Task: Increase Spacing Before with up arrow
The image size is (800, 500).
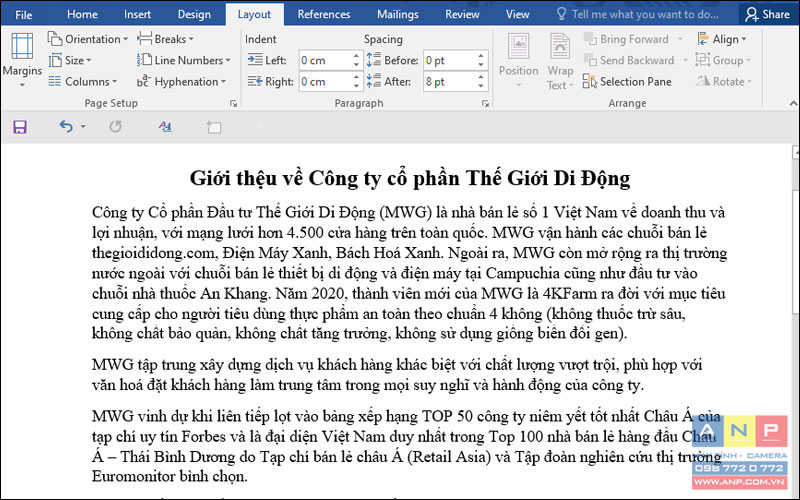Action: pos(481,56)
